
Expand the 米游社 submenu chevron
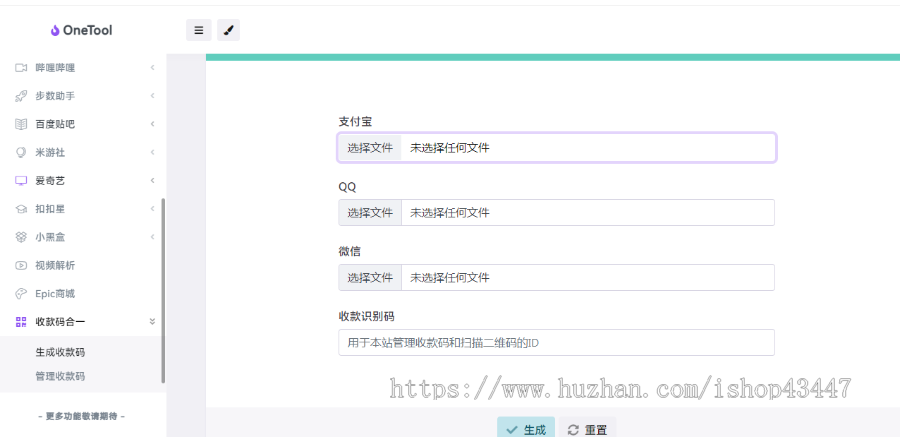click(x=152, y=152)
